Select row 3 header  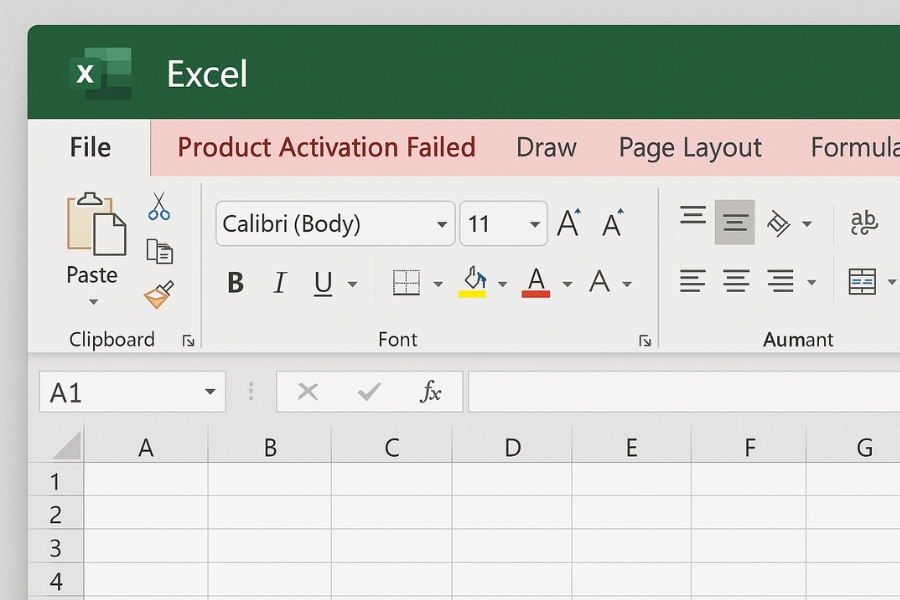point(56,547)
